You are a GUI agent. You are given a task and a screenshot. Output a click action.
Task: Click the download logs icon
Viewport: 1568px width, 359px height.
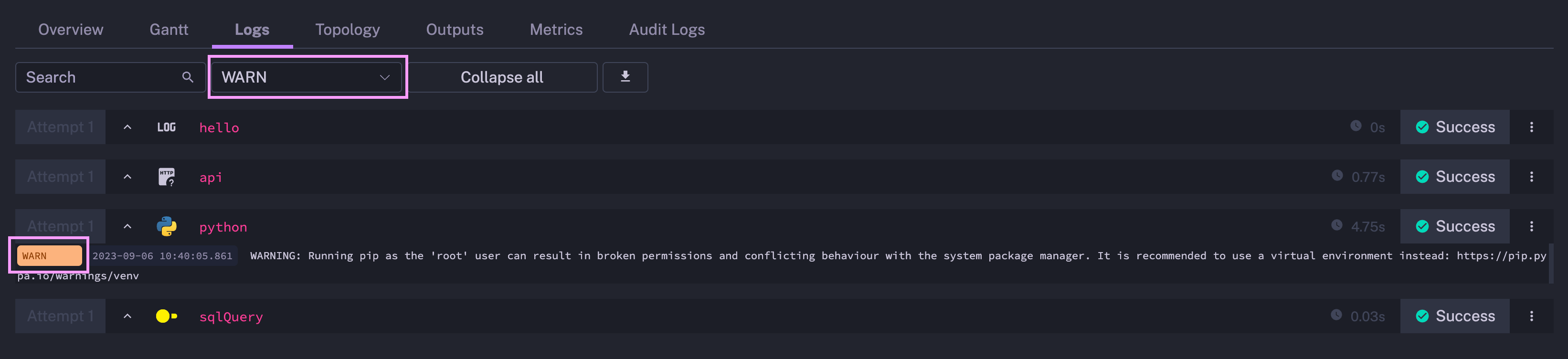[x=625, y=77]
